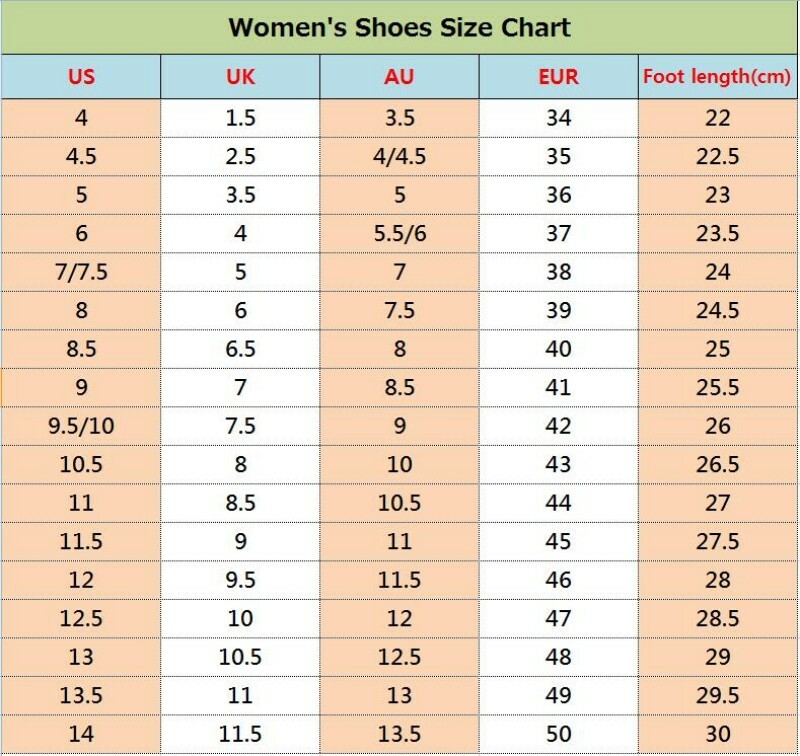Click the US size 13.5 cell
The height and width of the screenshot is (756, 800).
point(81,695)
